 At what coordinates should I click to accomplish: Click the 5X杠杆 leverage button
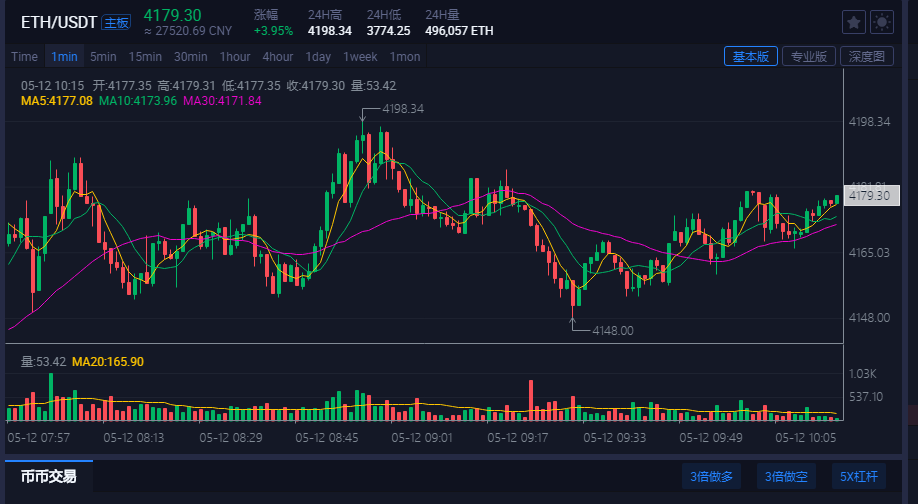tap(859, 476)
